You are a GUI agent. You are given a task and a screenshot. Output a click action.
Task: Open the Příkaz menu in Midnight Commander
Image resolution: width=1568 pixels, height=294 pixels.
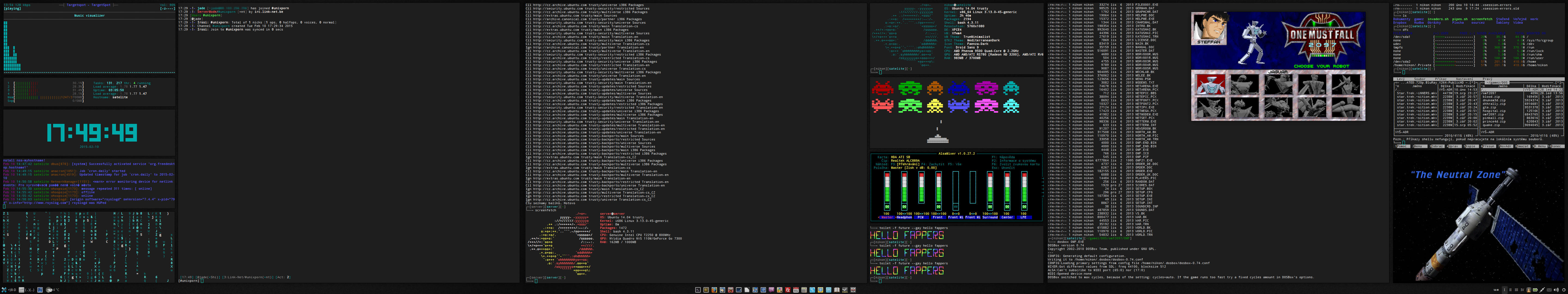coord(1441,79)
